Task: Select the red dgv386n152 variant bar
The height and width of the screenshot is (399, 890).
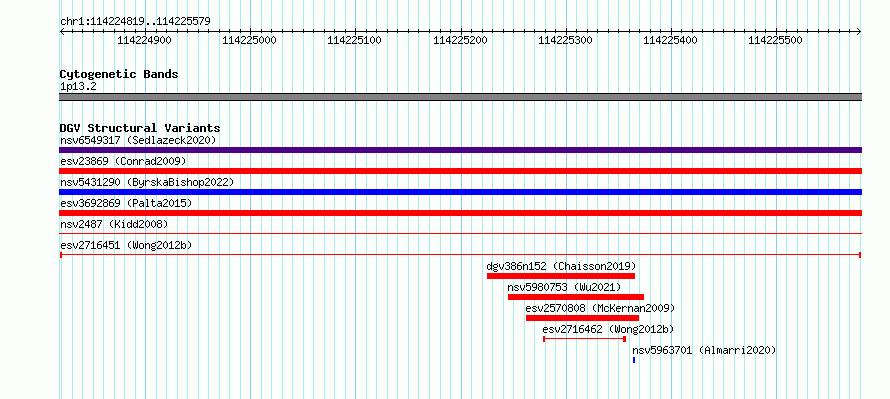Action: coord(561,276)
